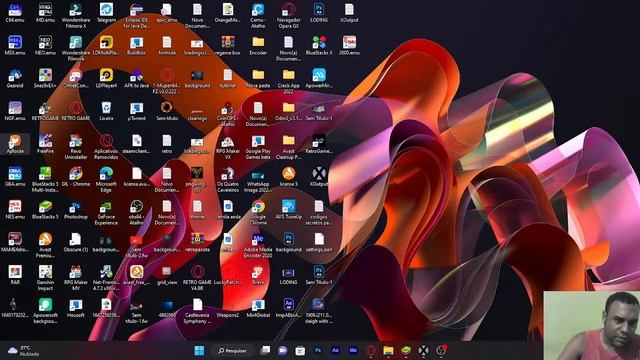640x360 pixels.
Task: Select the RPG Maker VX desktop icon
Action: [228, 147]
